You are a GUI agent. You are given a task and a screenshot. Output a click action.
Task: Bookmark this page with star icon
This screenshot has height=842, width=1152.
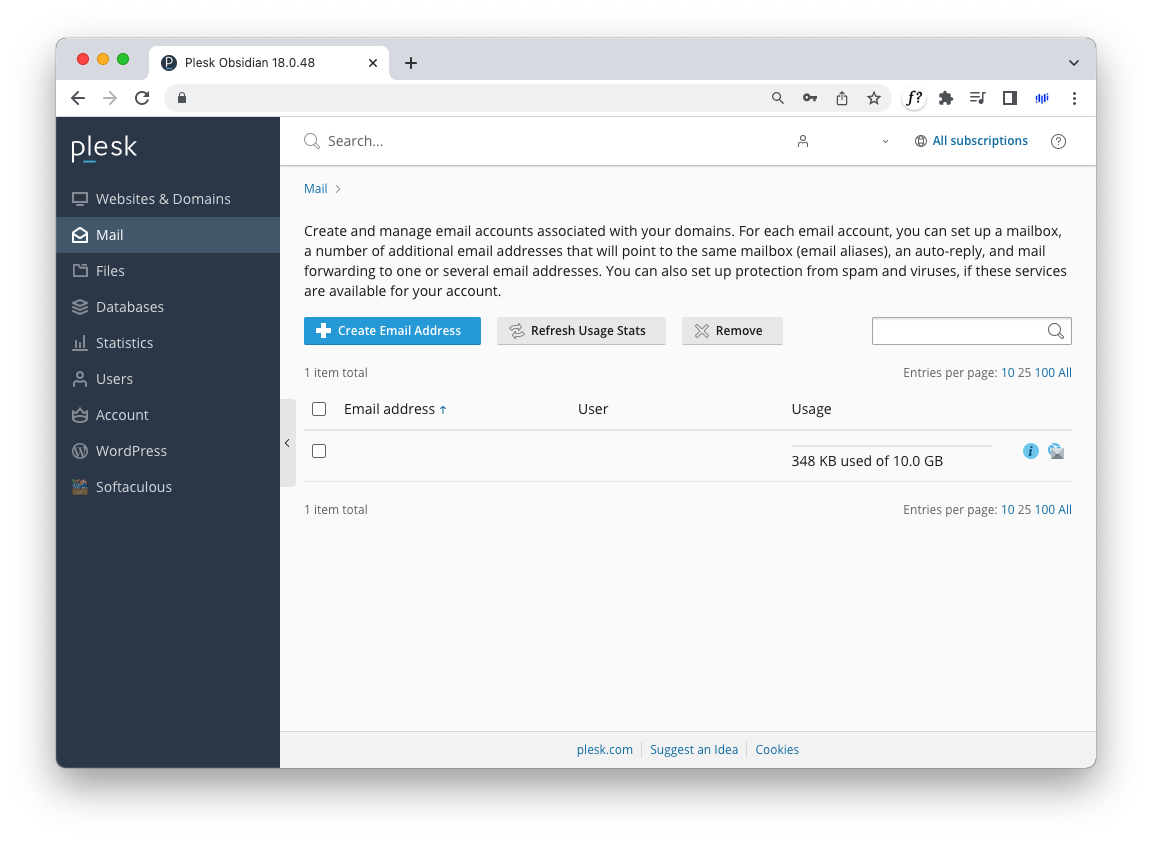pyautogui.click(x=874, y=98)
